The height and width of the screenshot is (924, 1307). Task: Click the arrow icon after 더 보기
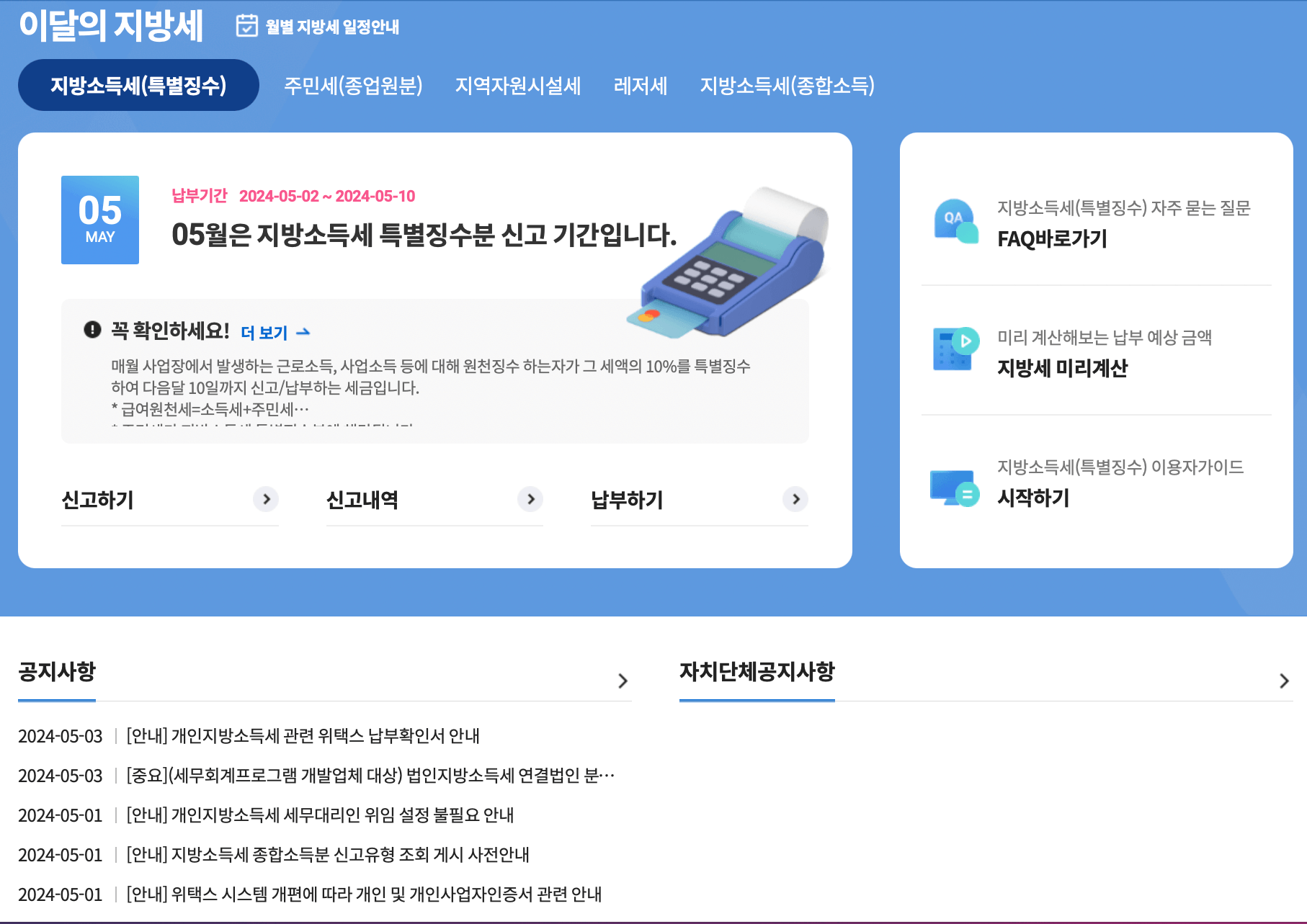click(x=303, y=332)
